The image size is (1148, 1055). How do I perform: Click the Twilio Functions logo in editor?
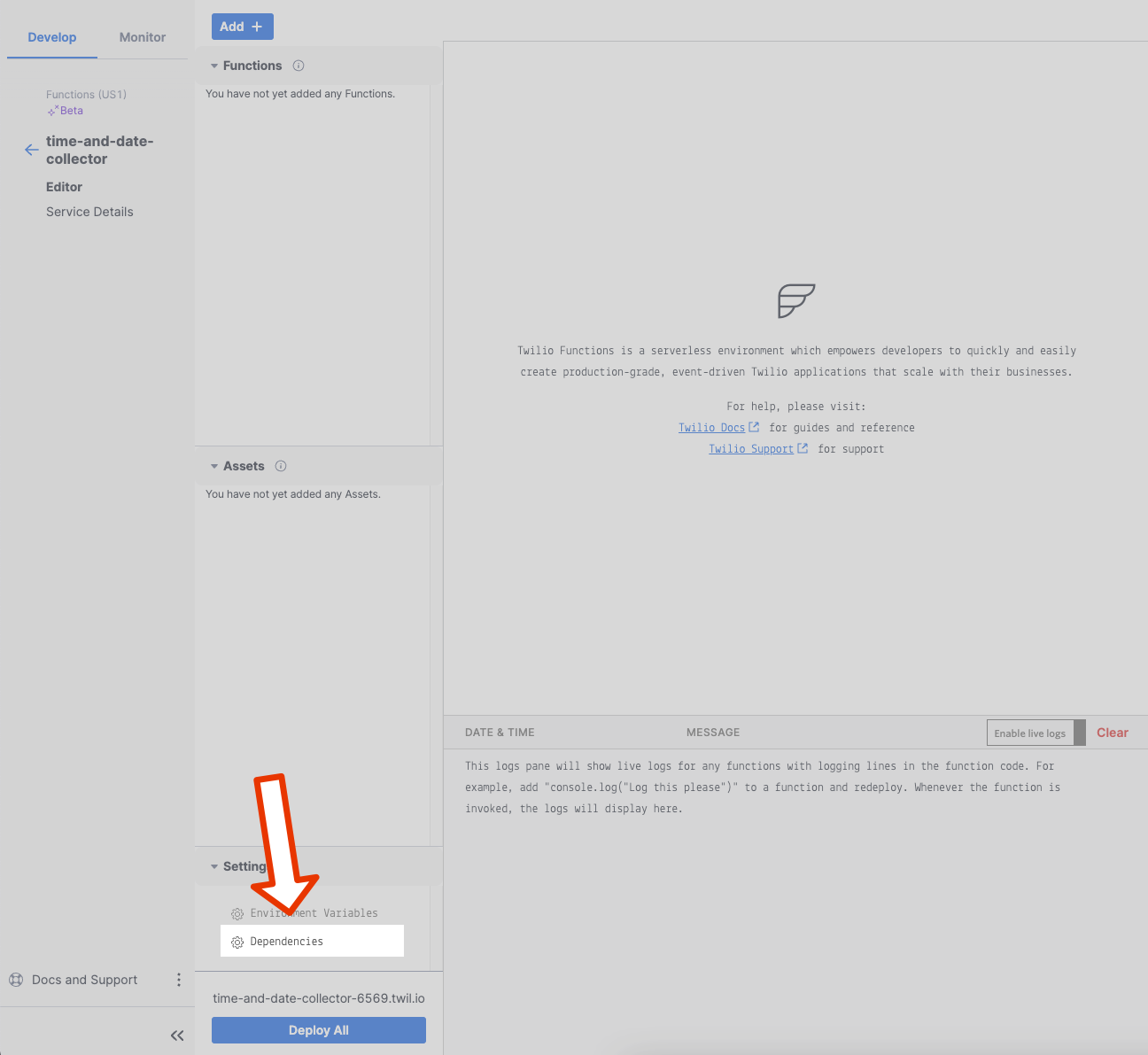(796, 301)
